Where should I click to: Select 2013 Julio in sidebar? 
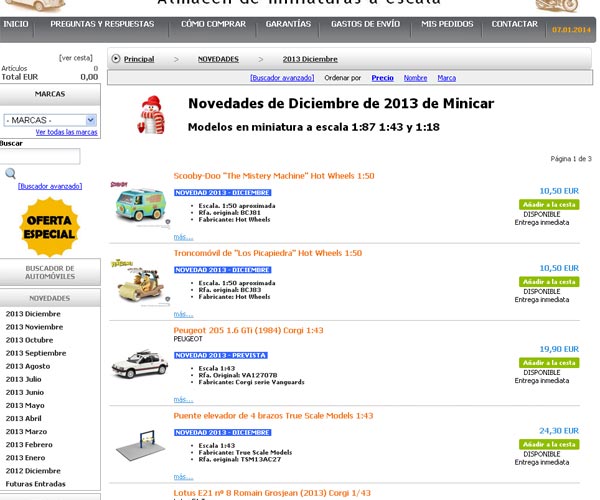23,379
